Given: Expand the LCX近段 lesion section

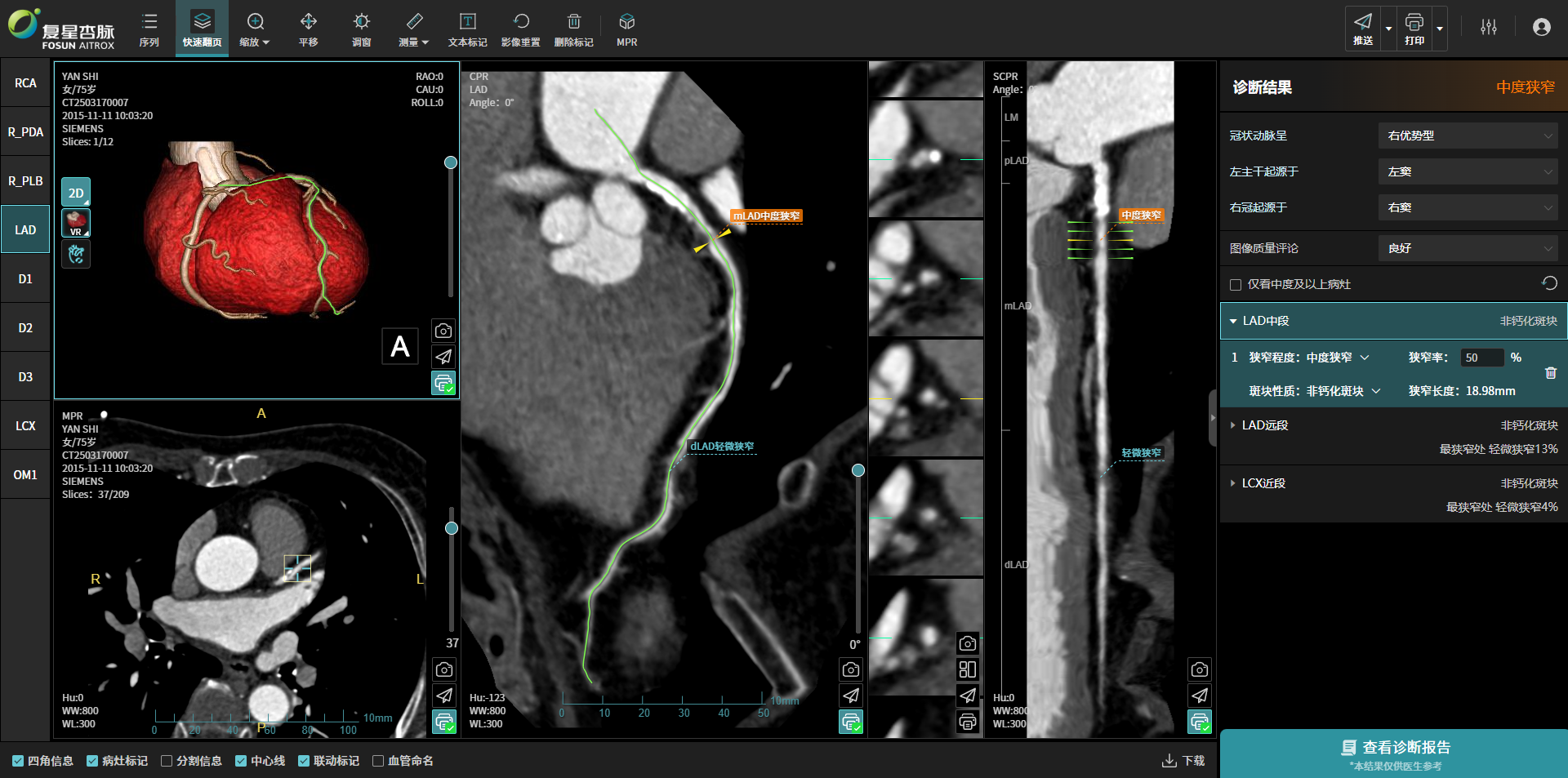Looking at the screenshot, I should click(x=1233, y=483).
